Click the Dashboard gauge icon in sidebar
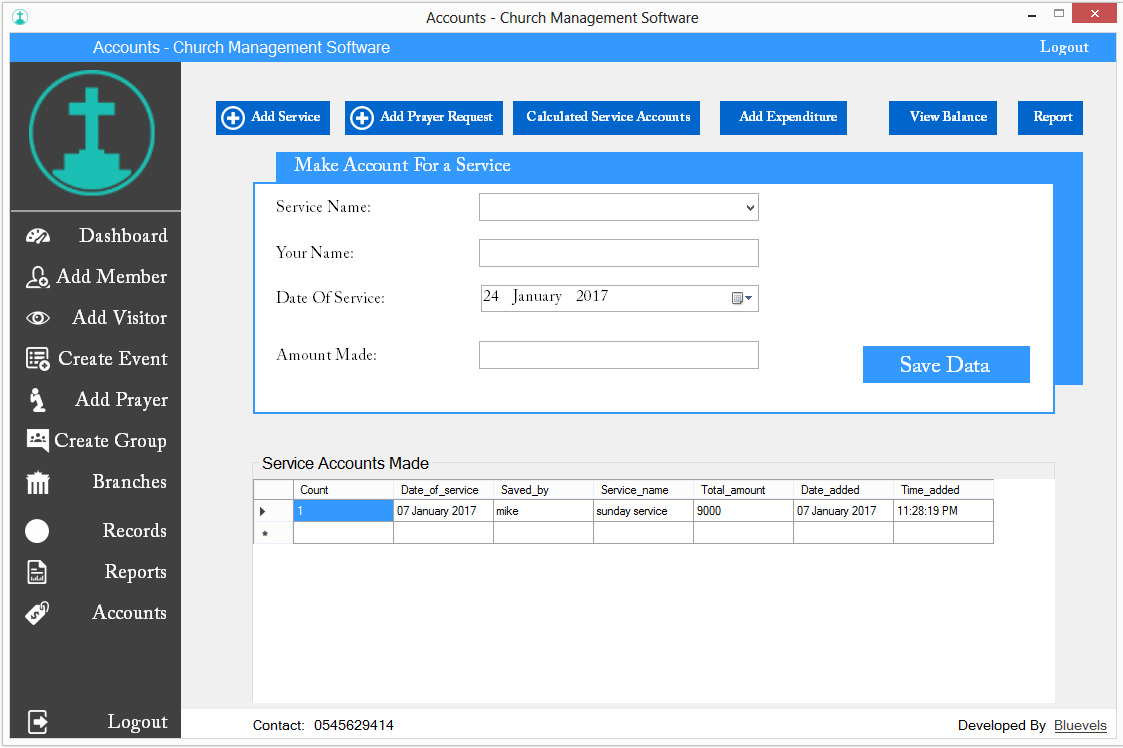1123x748 pixels. pos(38,237)
